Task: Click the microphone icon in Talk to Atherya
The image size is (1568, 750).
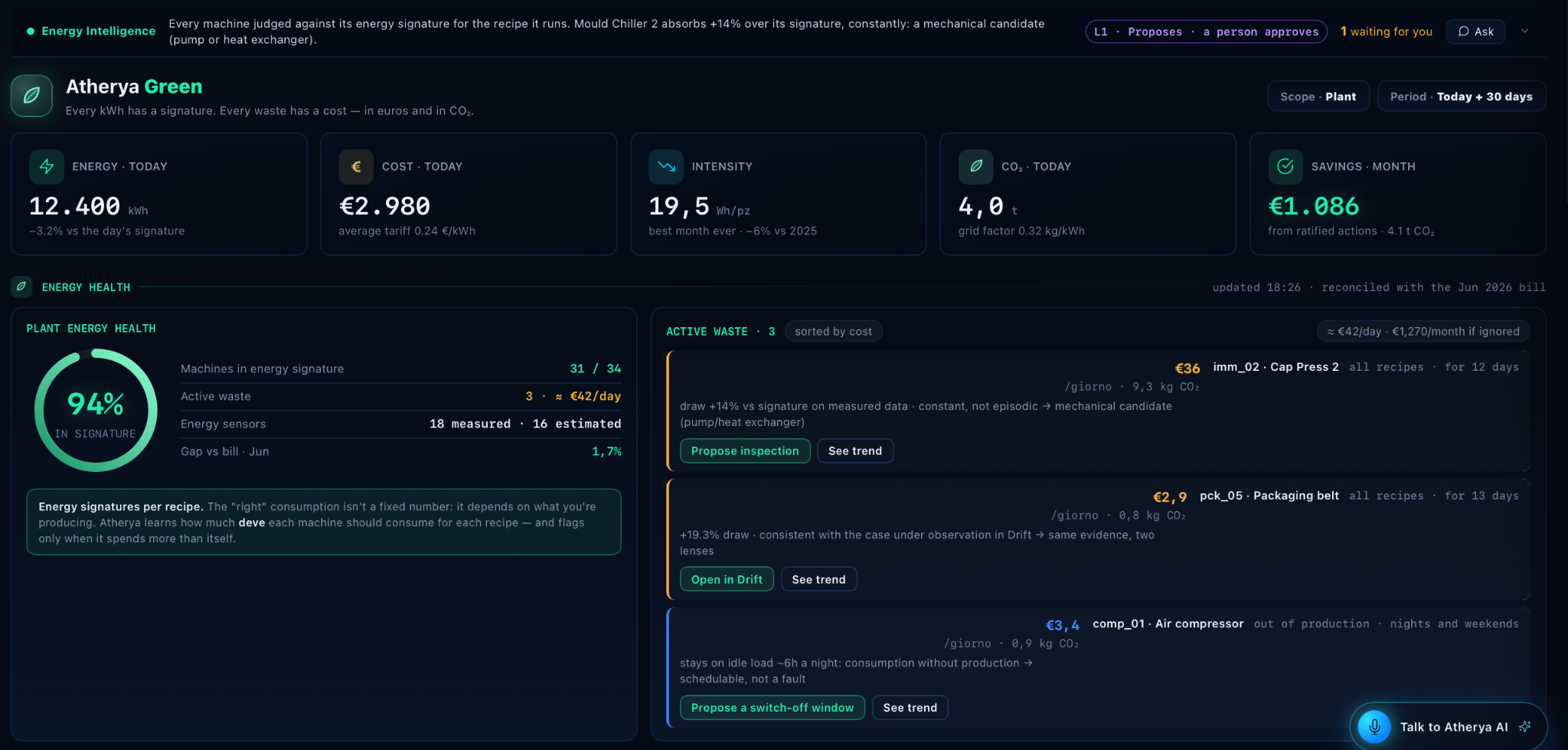Action: [1374, 726]
